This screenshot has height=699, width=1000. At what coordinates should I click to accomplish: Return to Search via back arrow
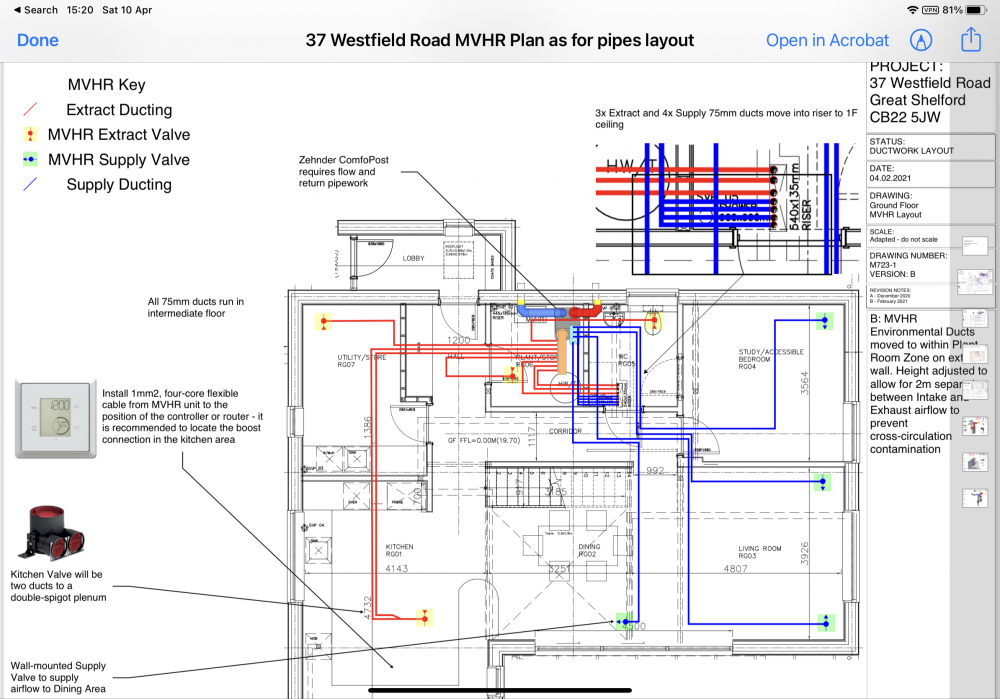tap(36, 10)
